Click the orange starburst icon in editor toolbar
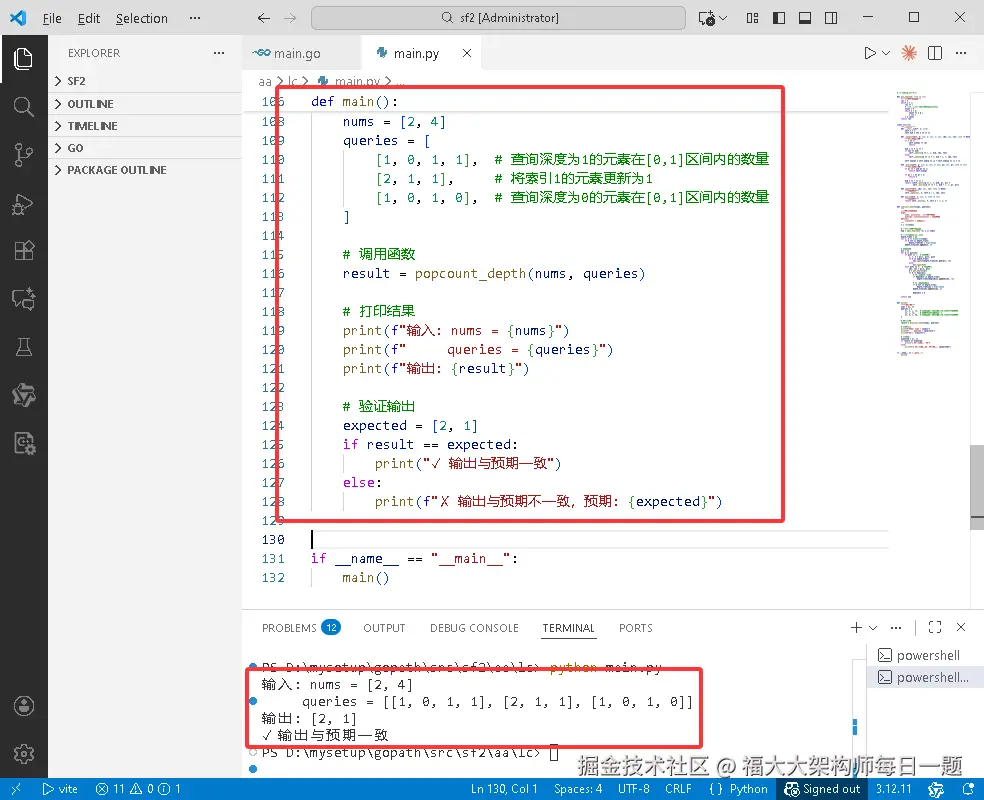Image resolution: width=984 pixels, height=800 pixels. (x=909, y=53)
